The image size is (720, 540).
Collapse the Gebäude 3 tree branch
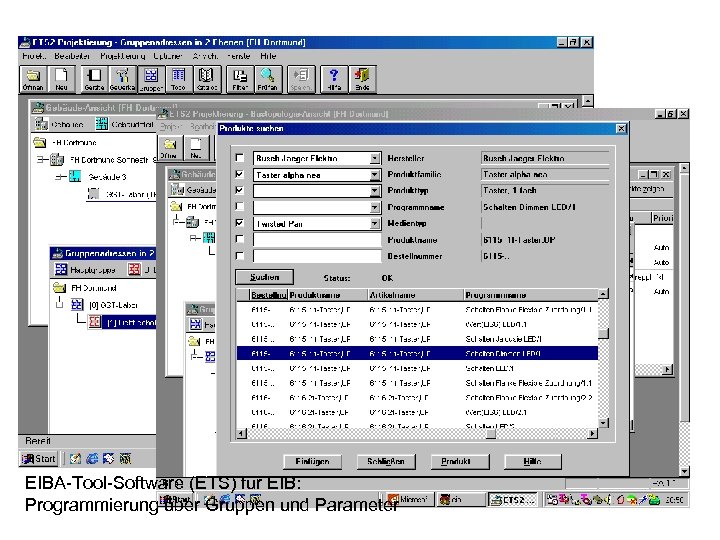point(60,177)
